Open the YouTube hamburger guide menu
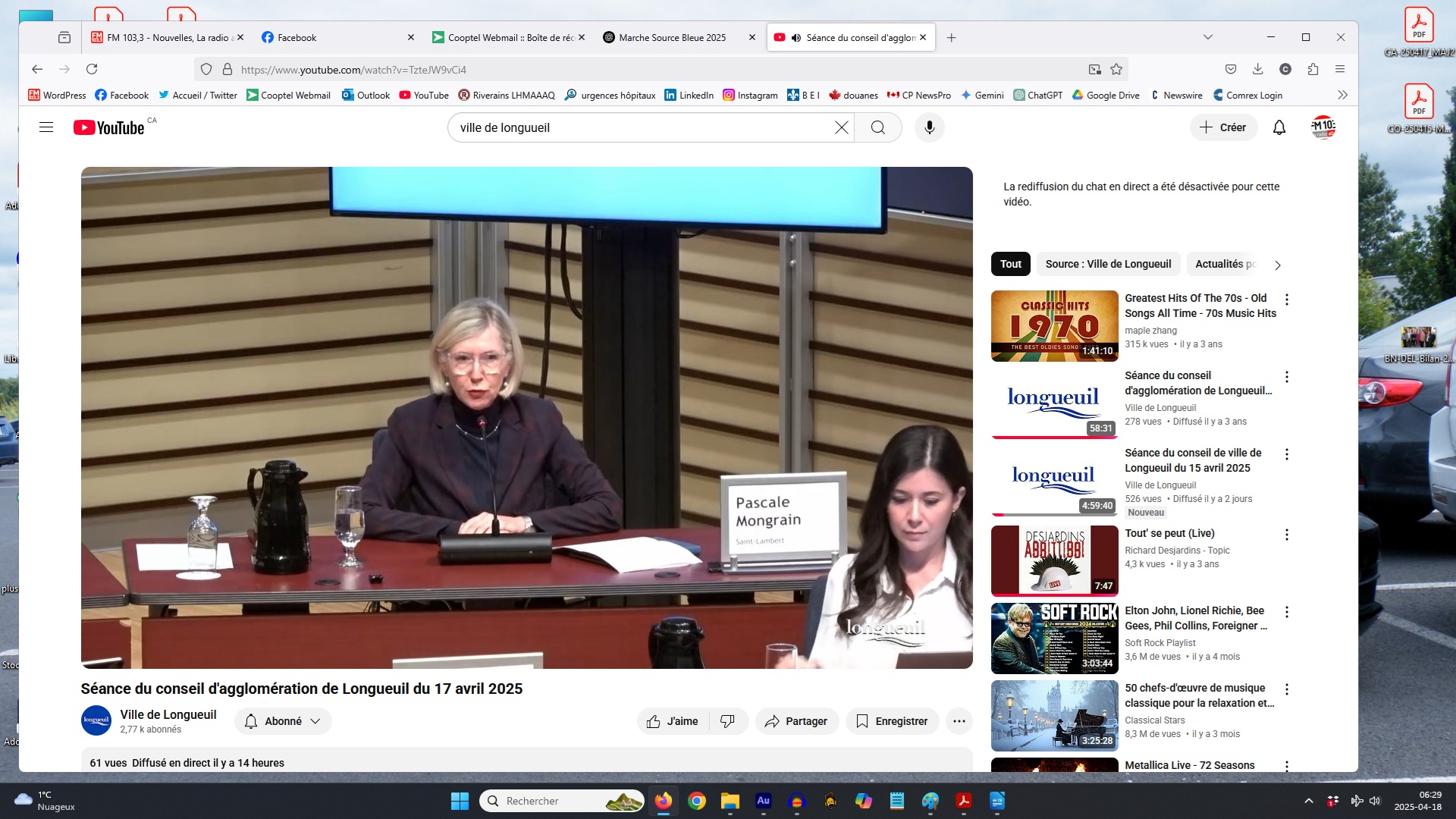The width and height of the screenshot is (1456, 819). point(46,127)
